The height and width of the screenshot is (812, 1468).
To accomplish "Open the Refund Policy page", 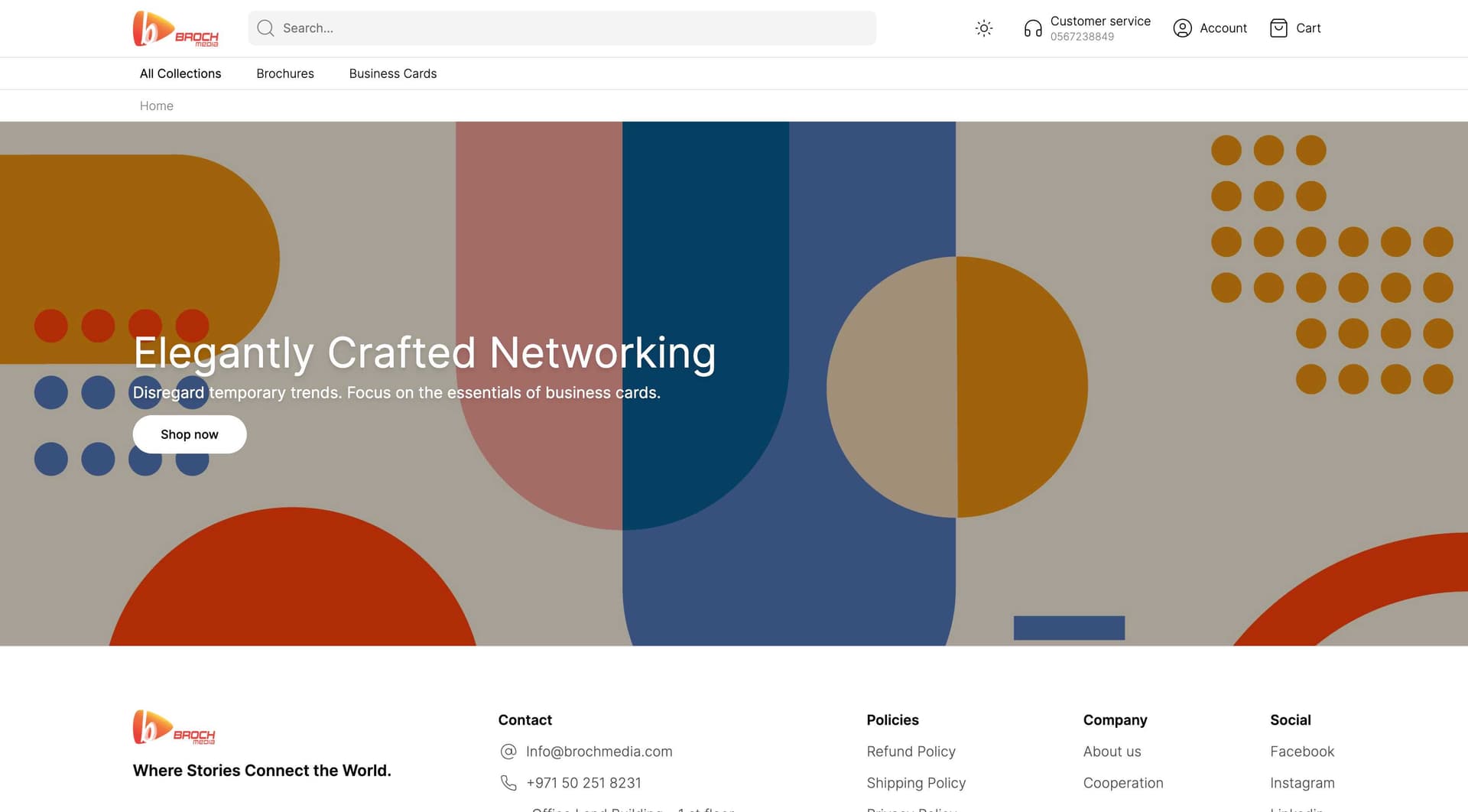I will click(911, 752).
